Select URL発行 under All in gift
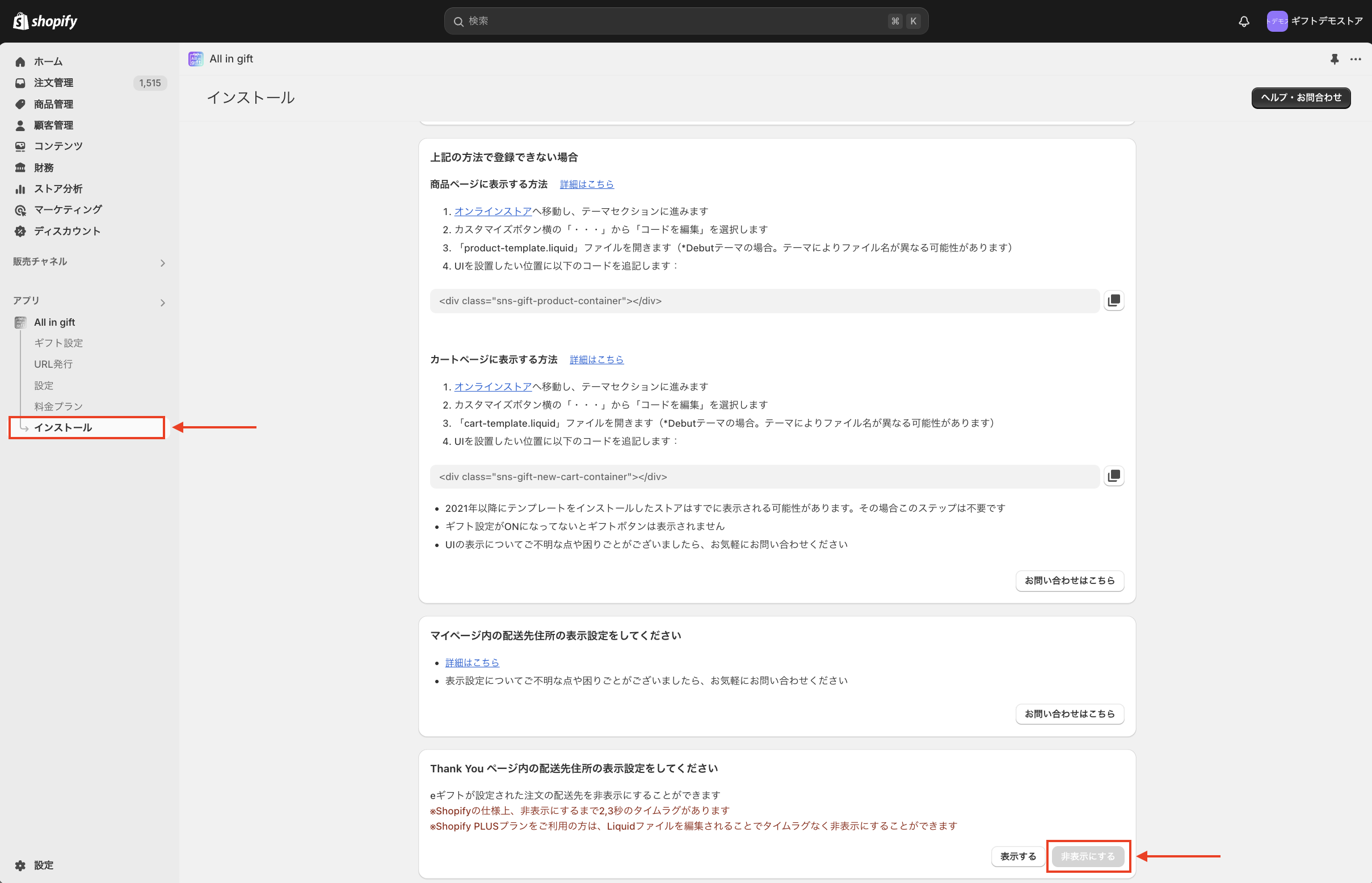 pos(53,364)
